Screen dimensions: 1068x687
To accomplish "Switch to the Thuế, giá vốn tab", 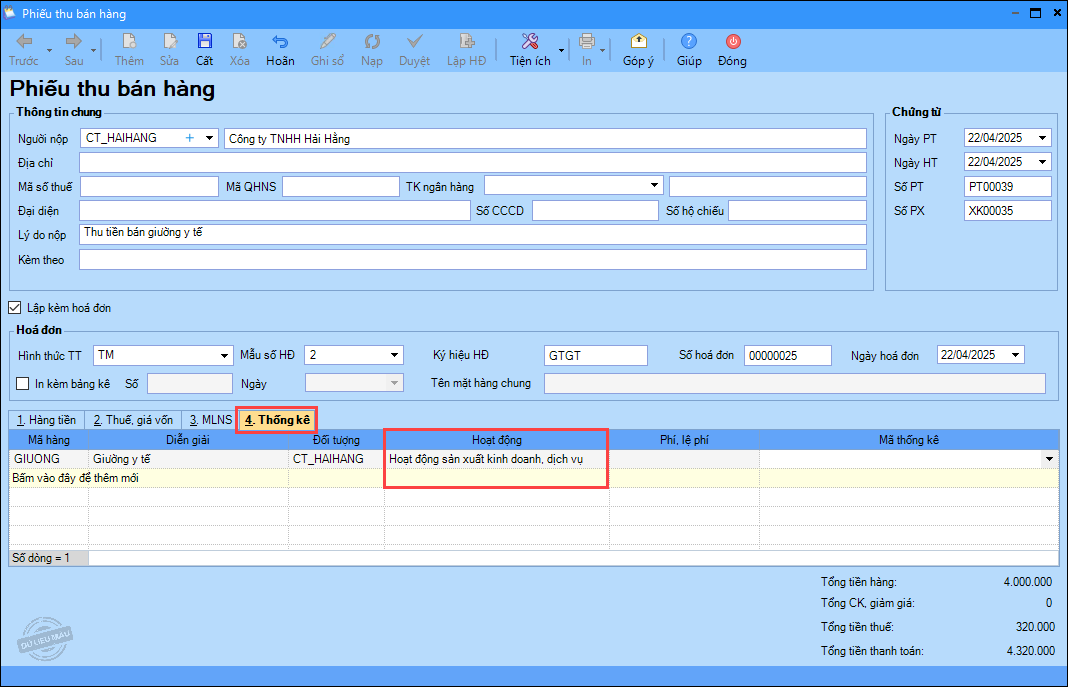I will (x=132, y=420).
